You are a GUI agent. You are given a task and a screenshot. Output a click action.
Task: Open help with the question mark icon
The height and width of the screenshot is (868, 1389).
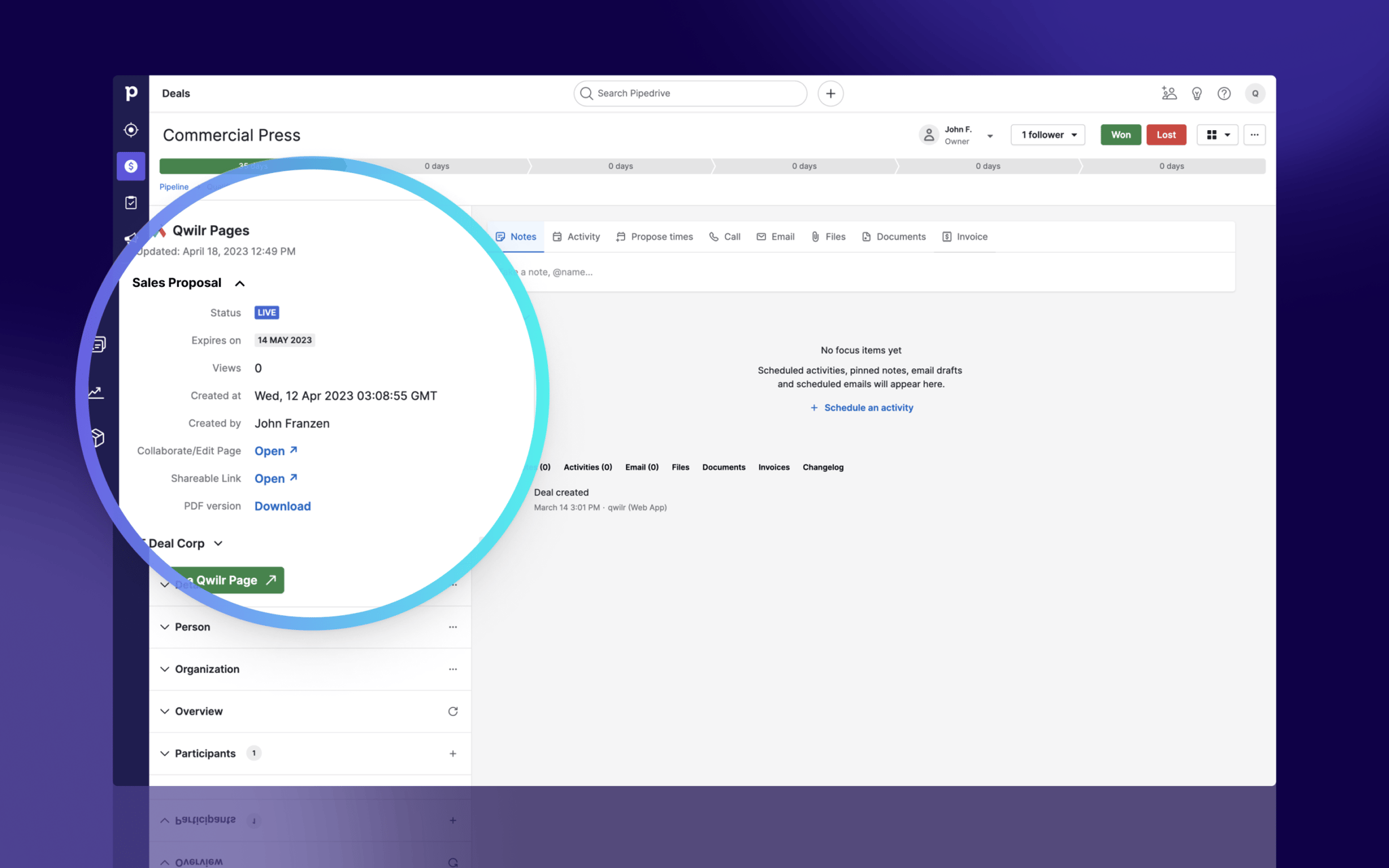click(1224, 93)
